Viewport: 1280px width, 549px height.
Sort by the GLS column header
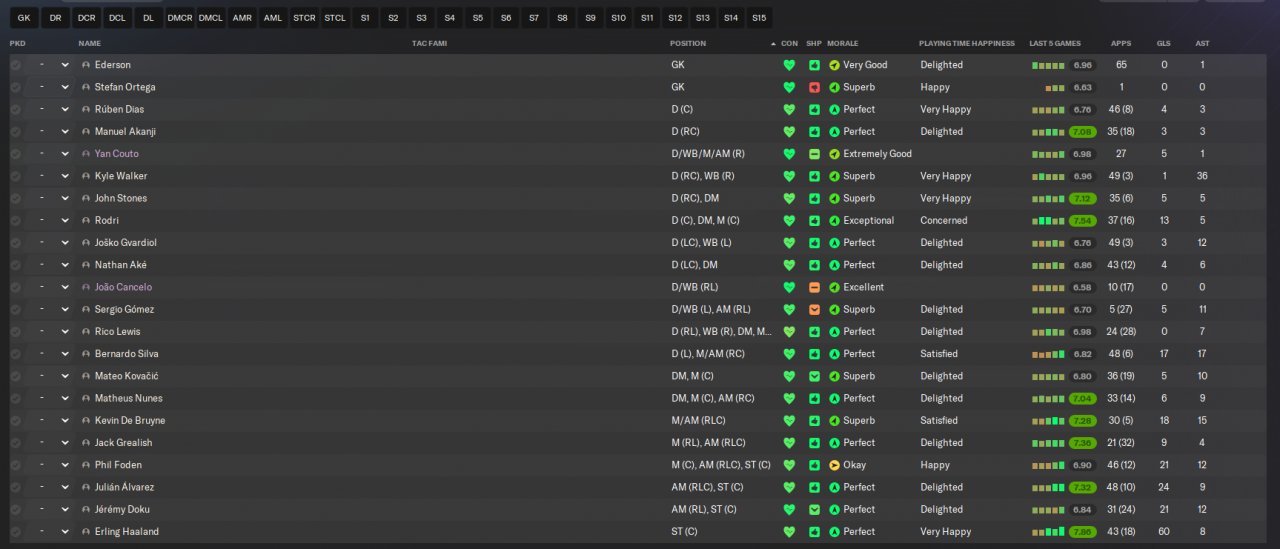coord(1163,44)
